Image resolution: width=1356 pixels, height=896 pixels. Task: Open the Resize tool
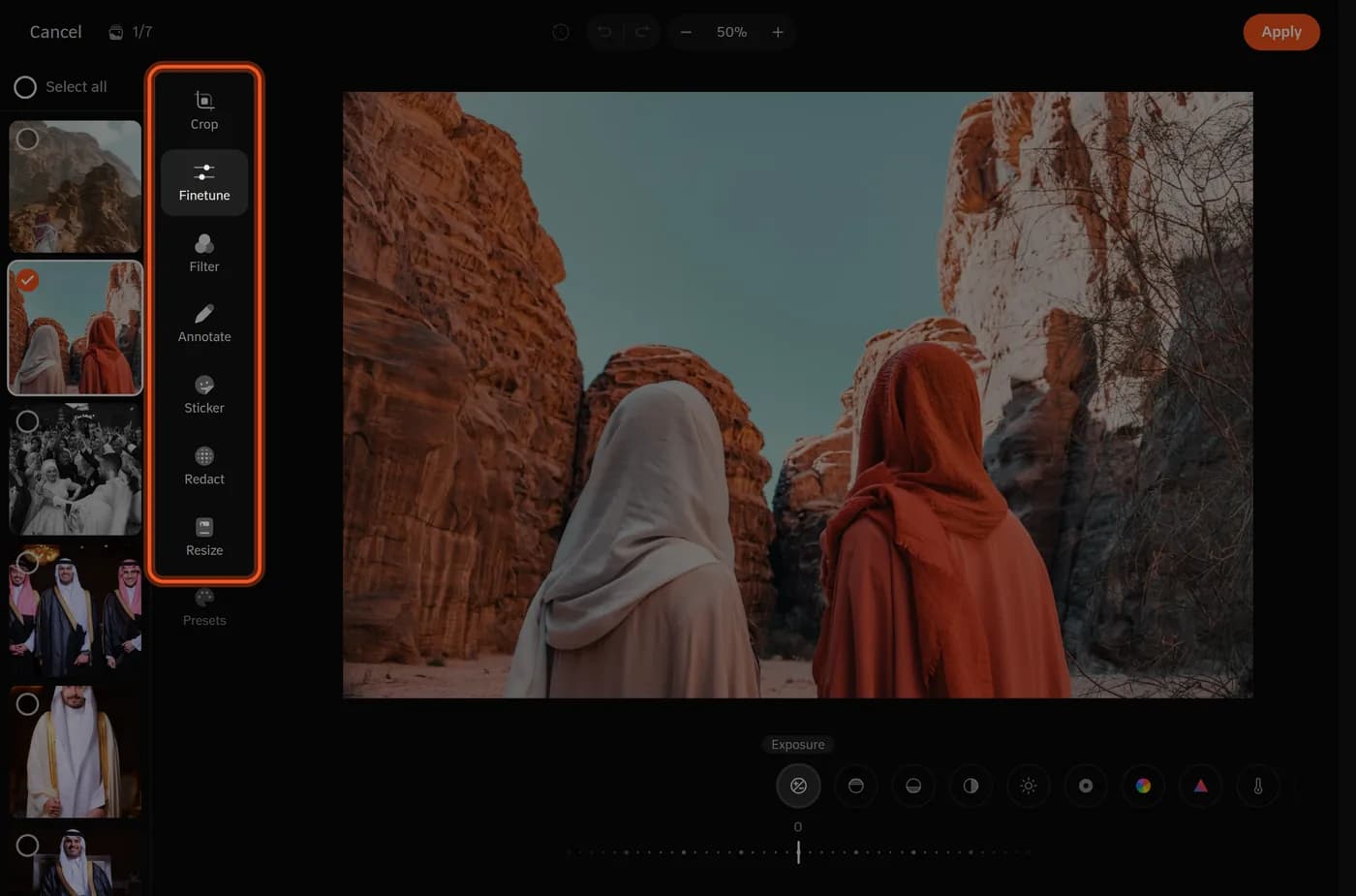click(204, 538)
